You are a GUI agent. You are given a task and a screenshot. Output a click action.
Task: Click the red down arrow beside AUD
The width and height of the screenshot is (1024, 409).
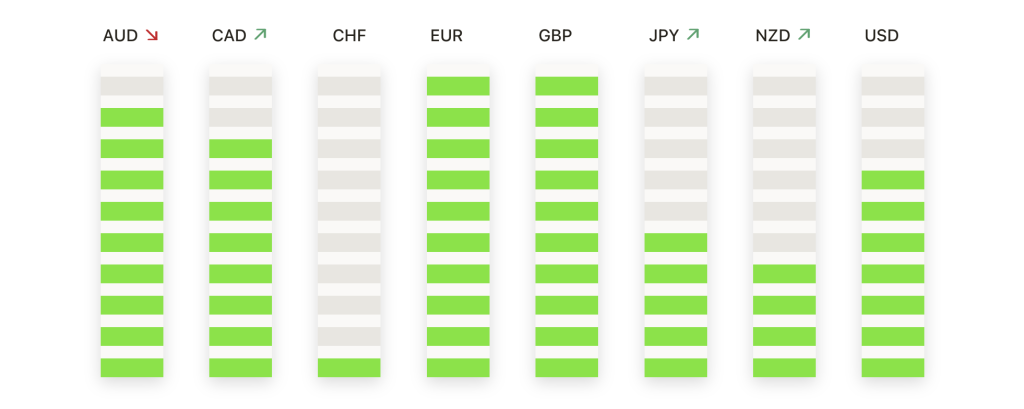152,36
